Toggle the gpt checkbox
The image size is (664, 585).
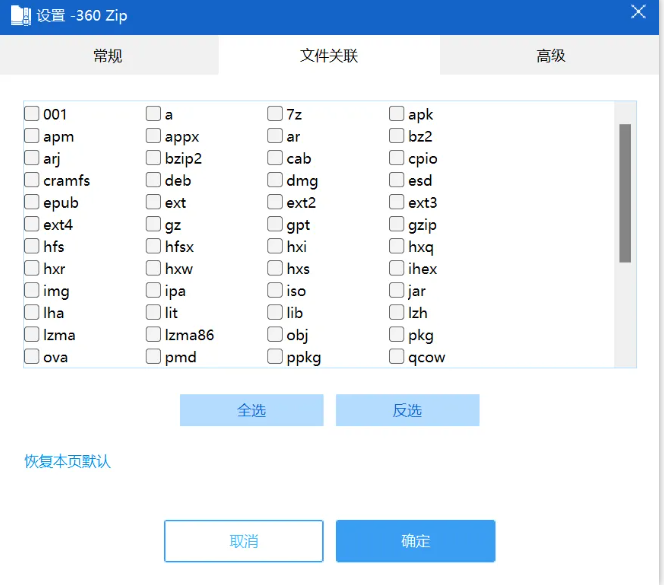(x=275, y=224)
